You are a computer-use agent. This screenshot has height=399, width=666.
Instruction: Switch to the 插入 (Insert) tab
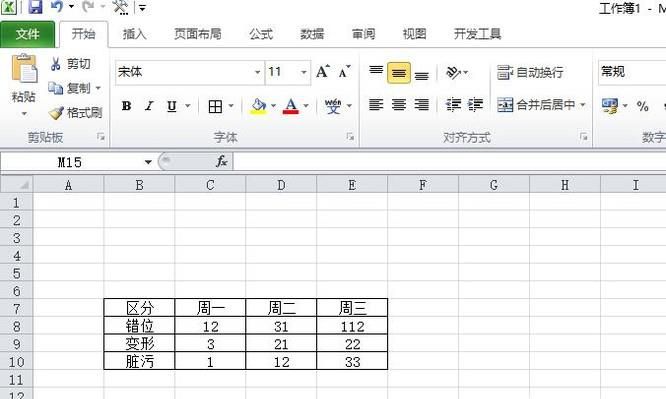[135, 34]
